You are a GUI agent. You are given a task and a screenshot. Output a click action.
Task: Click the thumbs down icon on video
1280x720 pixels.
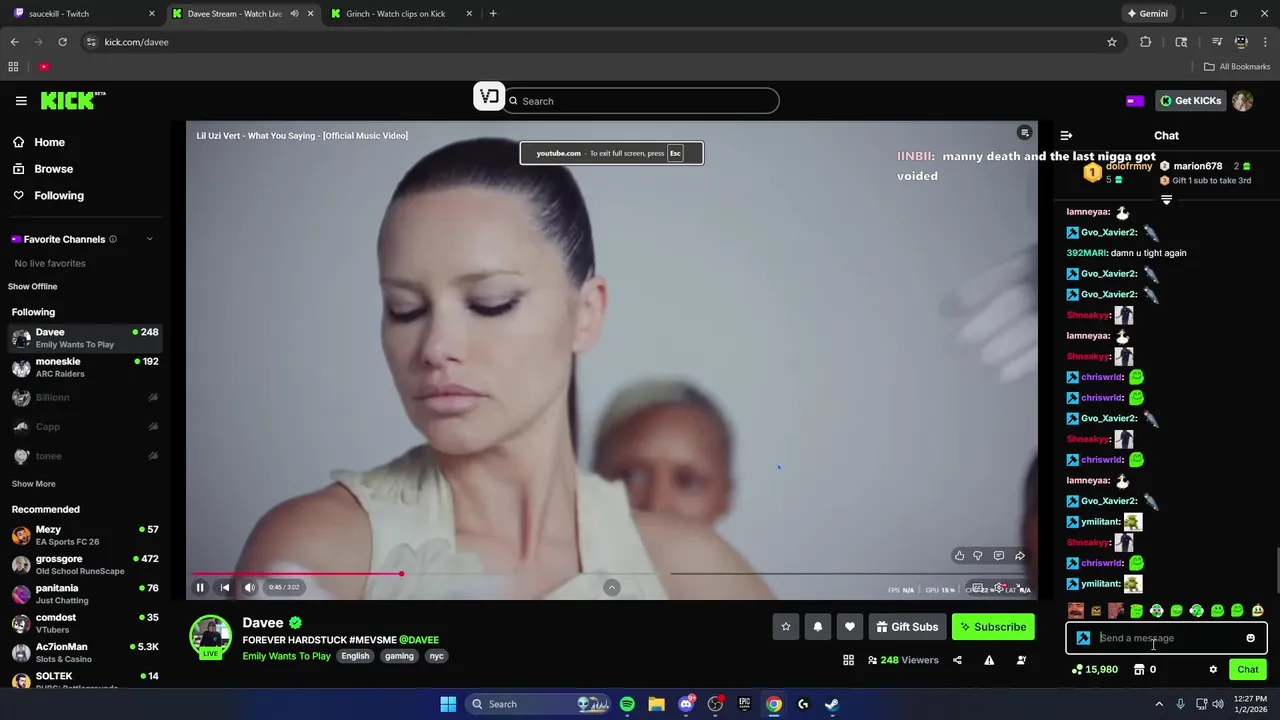point(978,556)
